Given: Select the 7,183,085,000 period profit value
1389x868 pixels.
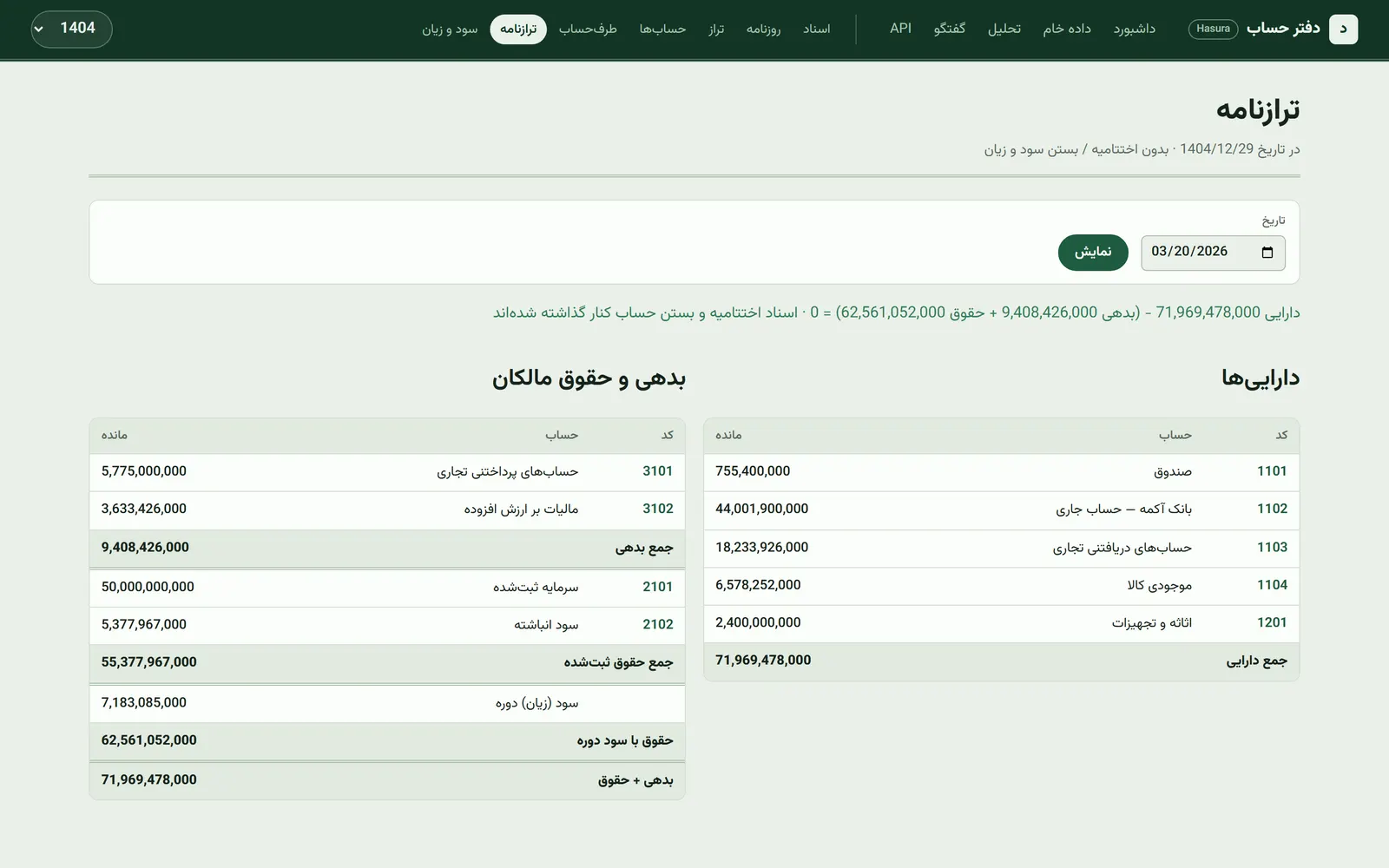Looking at the screenshot, I should pyautogui.click(x=144, y=702).
